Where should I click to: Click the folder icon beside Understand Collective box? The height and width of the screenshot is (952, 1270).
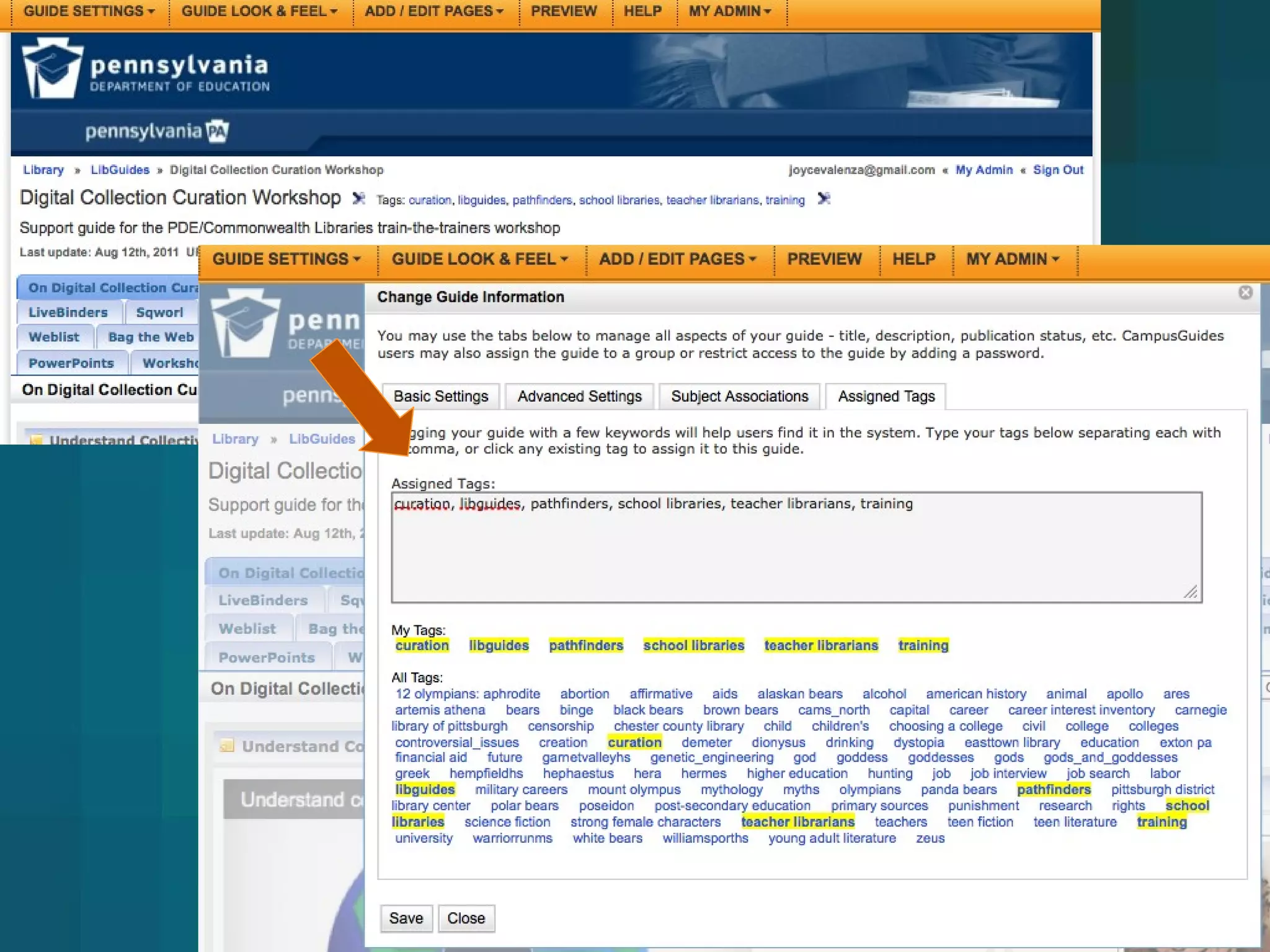pyautogui.click(x=37, y=439)
